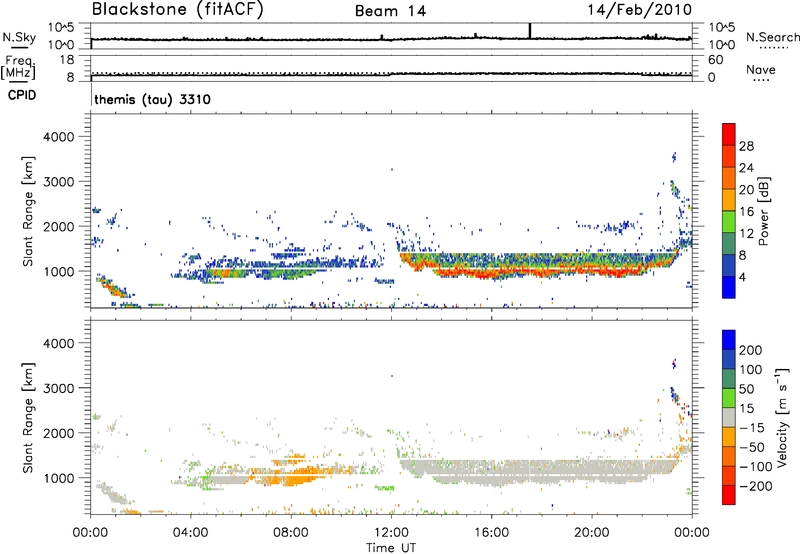Click the Power [dB] color bar
This screenshot has width=800, height=554.
(729, 210)
